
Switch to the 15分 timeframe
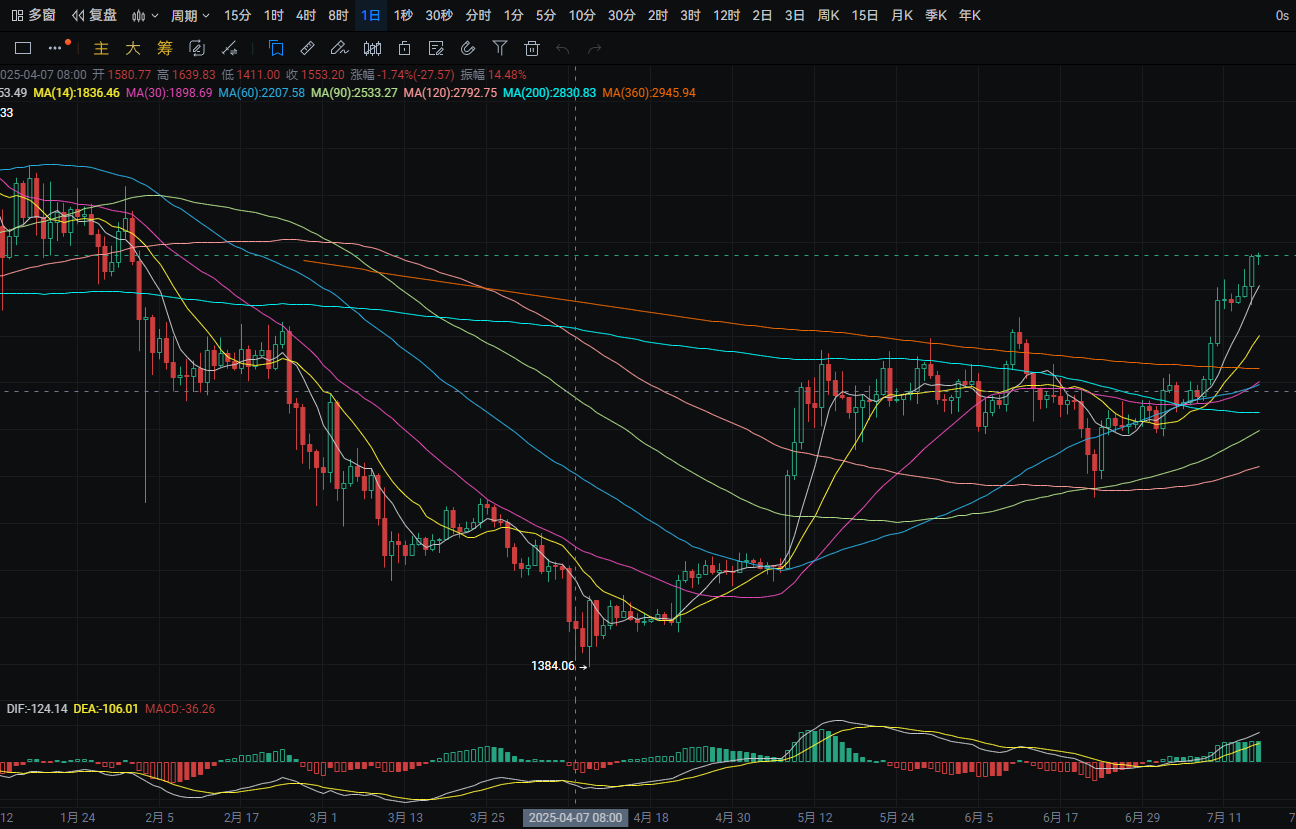click(238, 15)
